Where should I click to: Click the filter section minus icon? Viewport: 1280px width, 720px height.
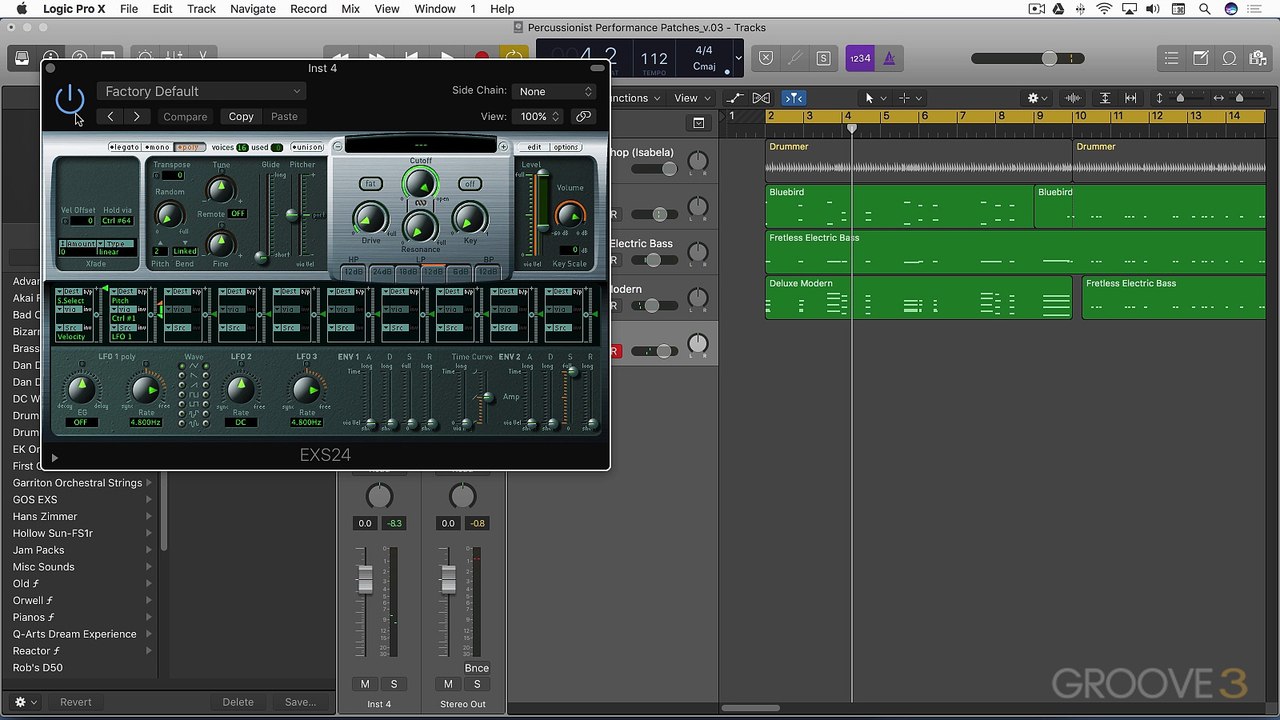[x=337, y=147]
